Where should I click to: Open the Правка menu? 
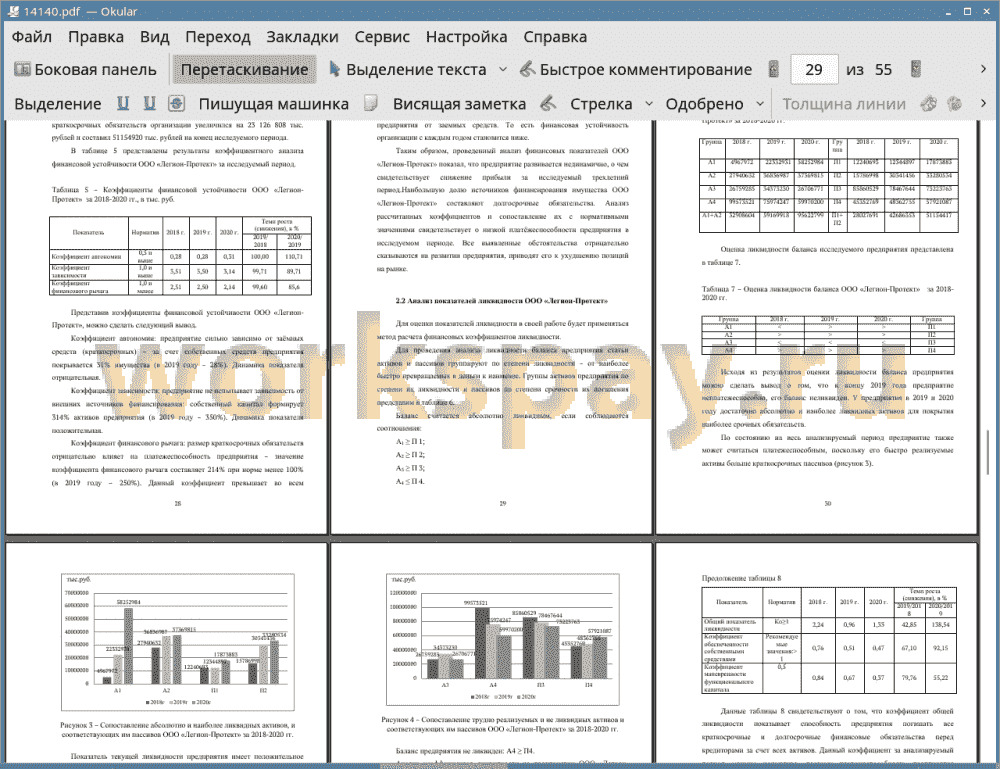tap(96, 37)
